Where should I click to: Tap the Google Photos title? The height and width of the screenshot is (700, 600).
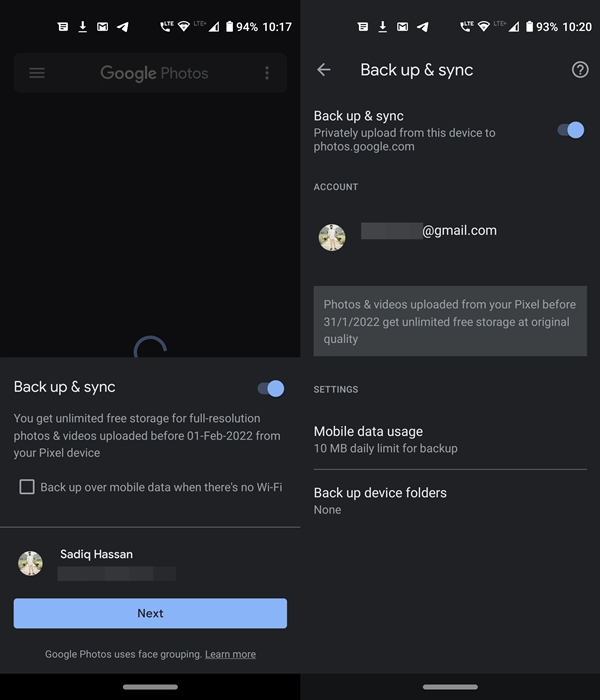coord(155,73)
